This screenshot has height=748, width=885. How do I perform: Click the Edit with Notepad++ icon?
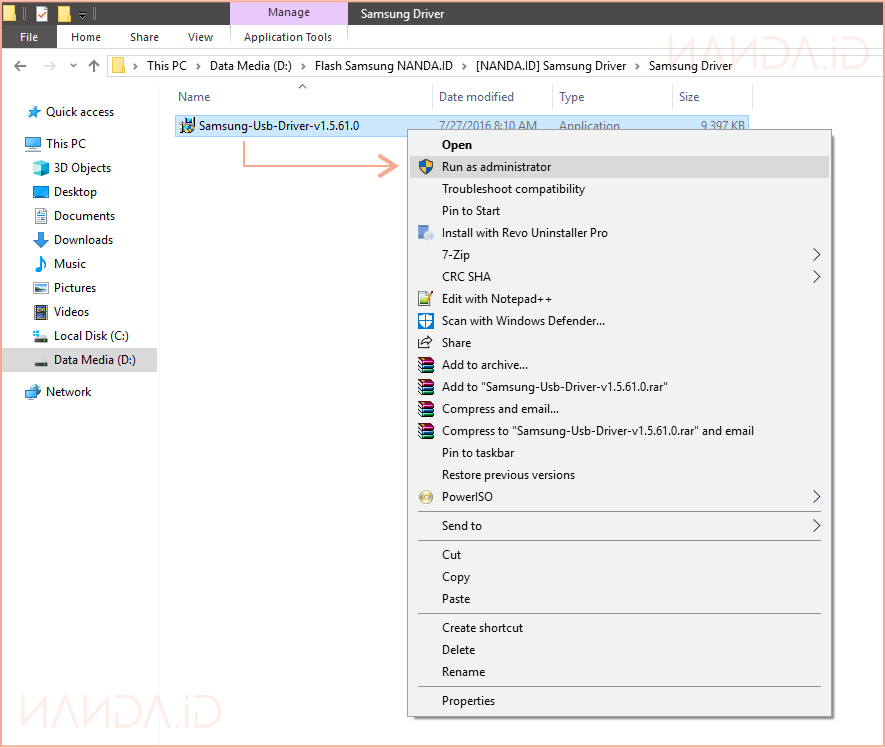click(x=425, y=299)
